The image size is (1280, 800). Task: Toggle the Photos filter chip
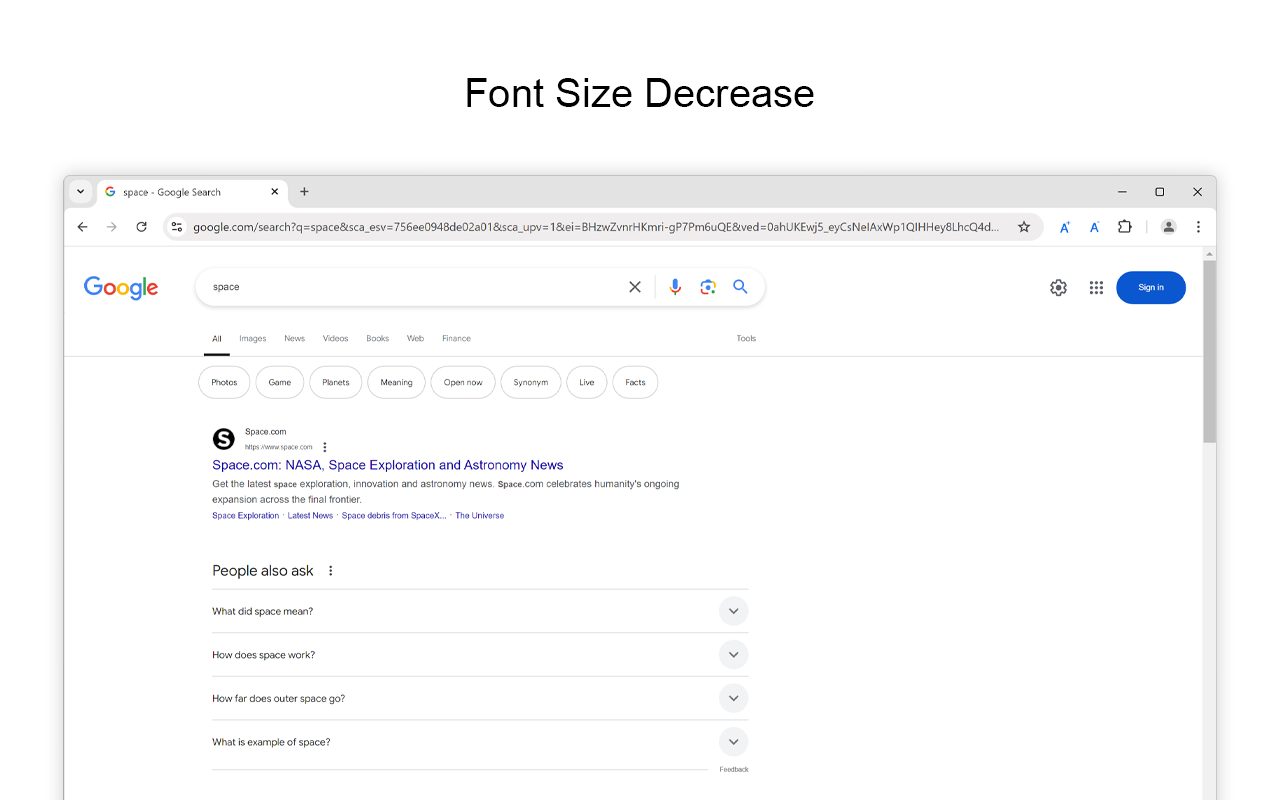click(x=224, y=382)
